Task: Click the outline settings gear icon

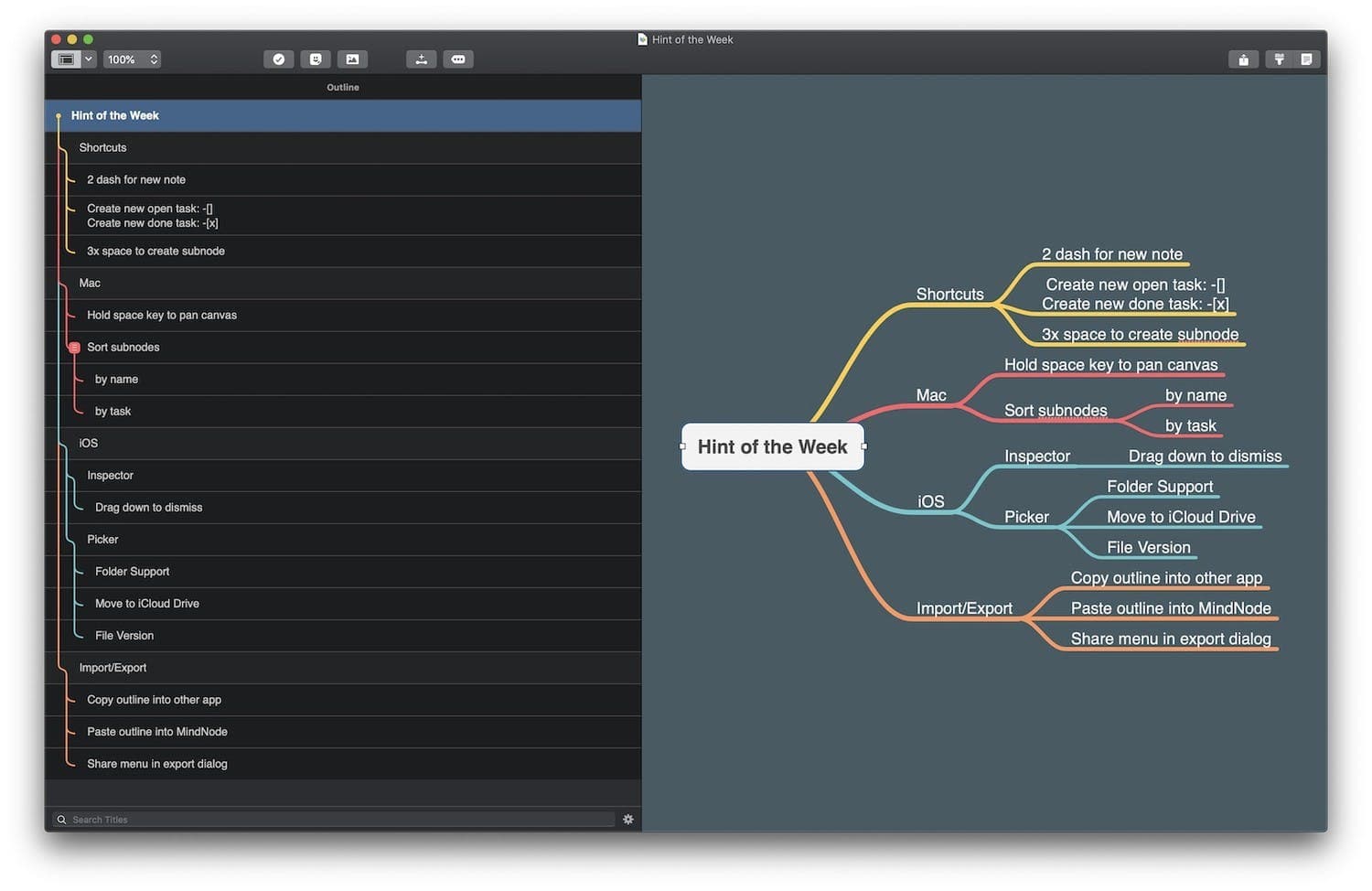Action: (628, 820)
